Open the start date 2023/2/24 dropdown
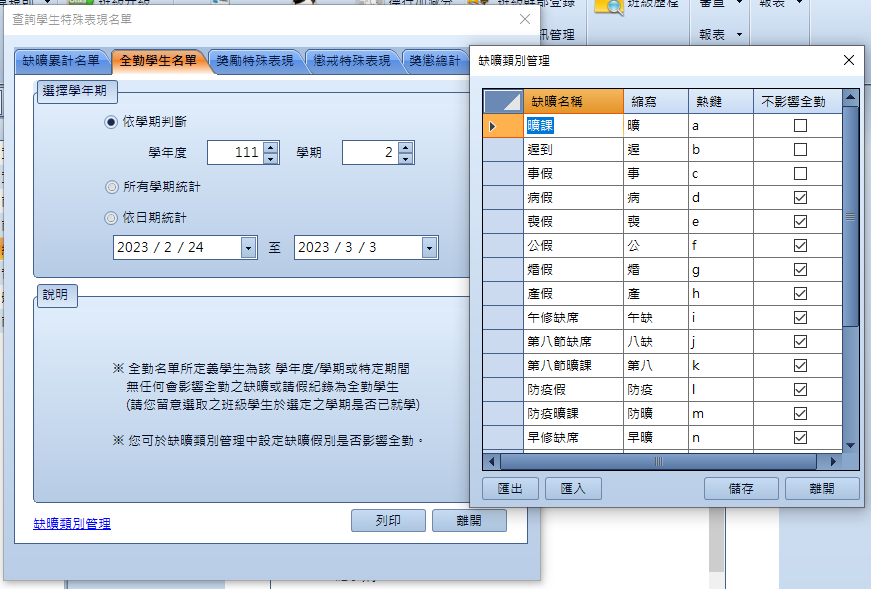871x589 pixels. tap(248, 248)
